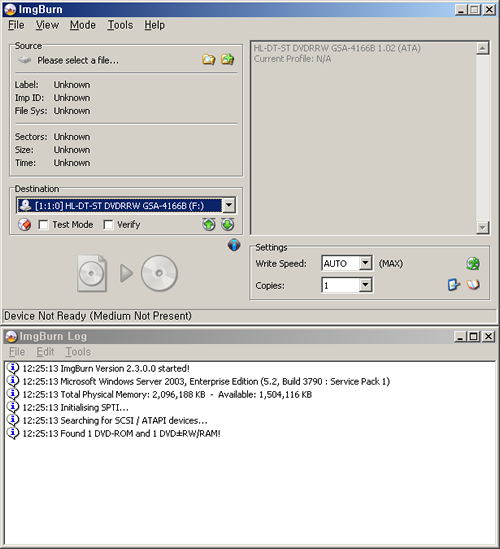Open the change book type icon
This screenshot has width=500, height=549.
[473, 285]
